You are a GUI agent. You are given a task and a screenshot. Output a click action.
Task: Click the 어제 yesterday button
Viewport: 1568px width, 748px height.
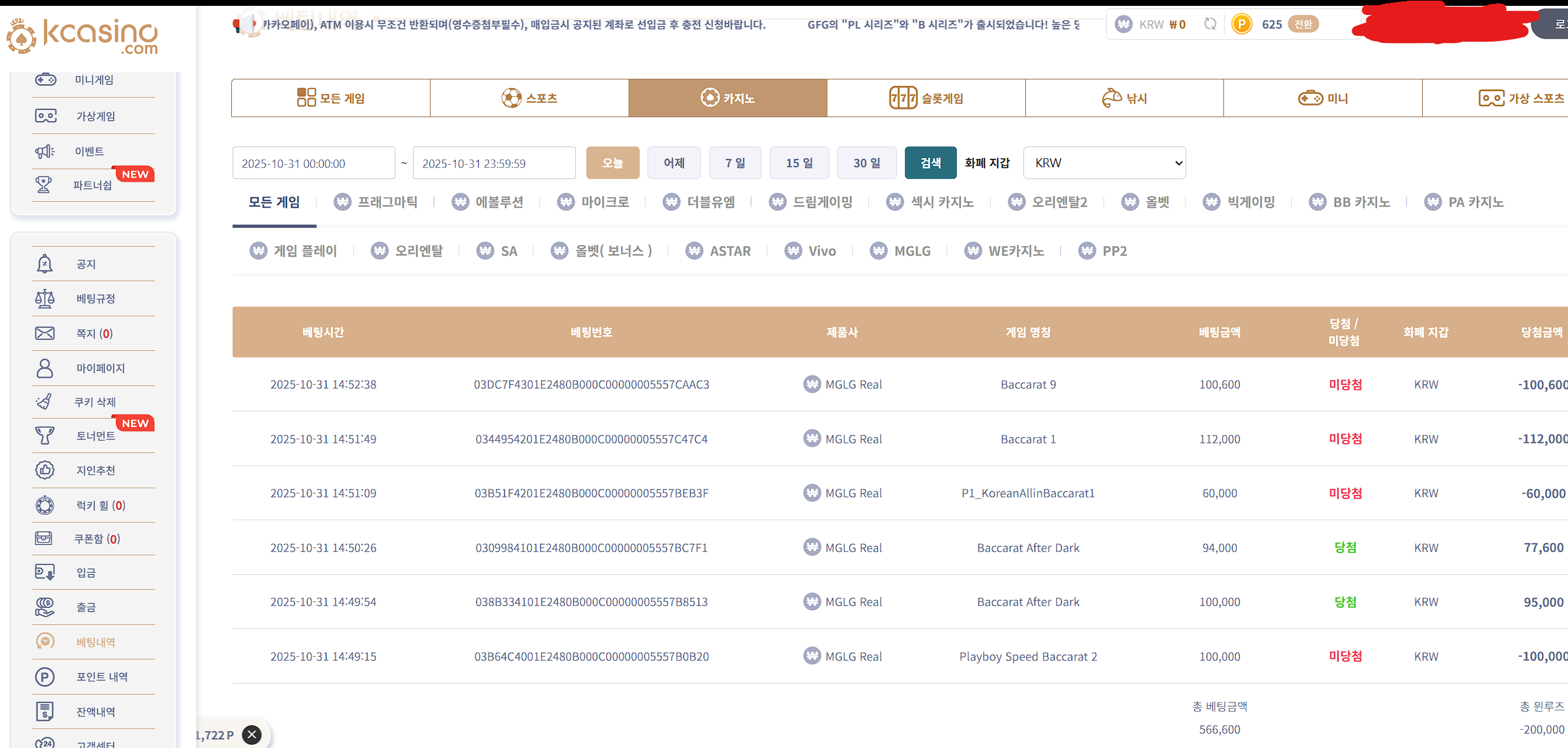674,163
